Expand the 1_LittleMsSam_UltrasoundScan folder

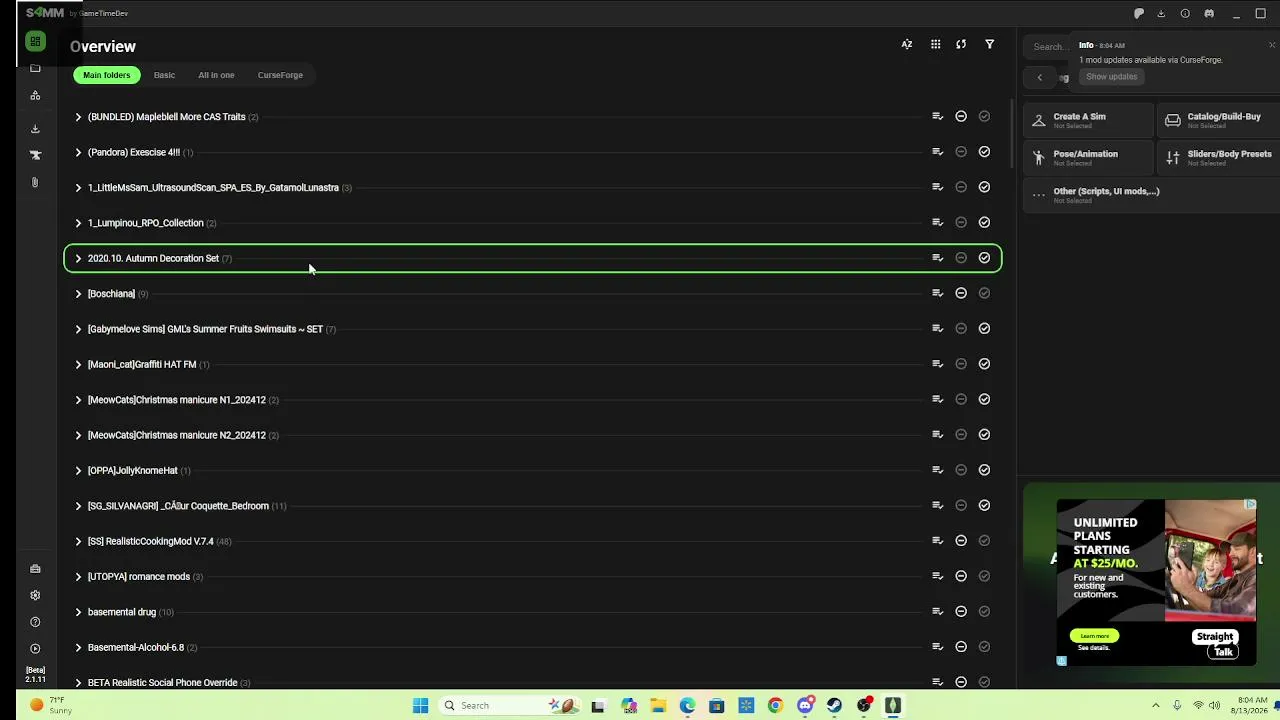(78, 188)
